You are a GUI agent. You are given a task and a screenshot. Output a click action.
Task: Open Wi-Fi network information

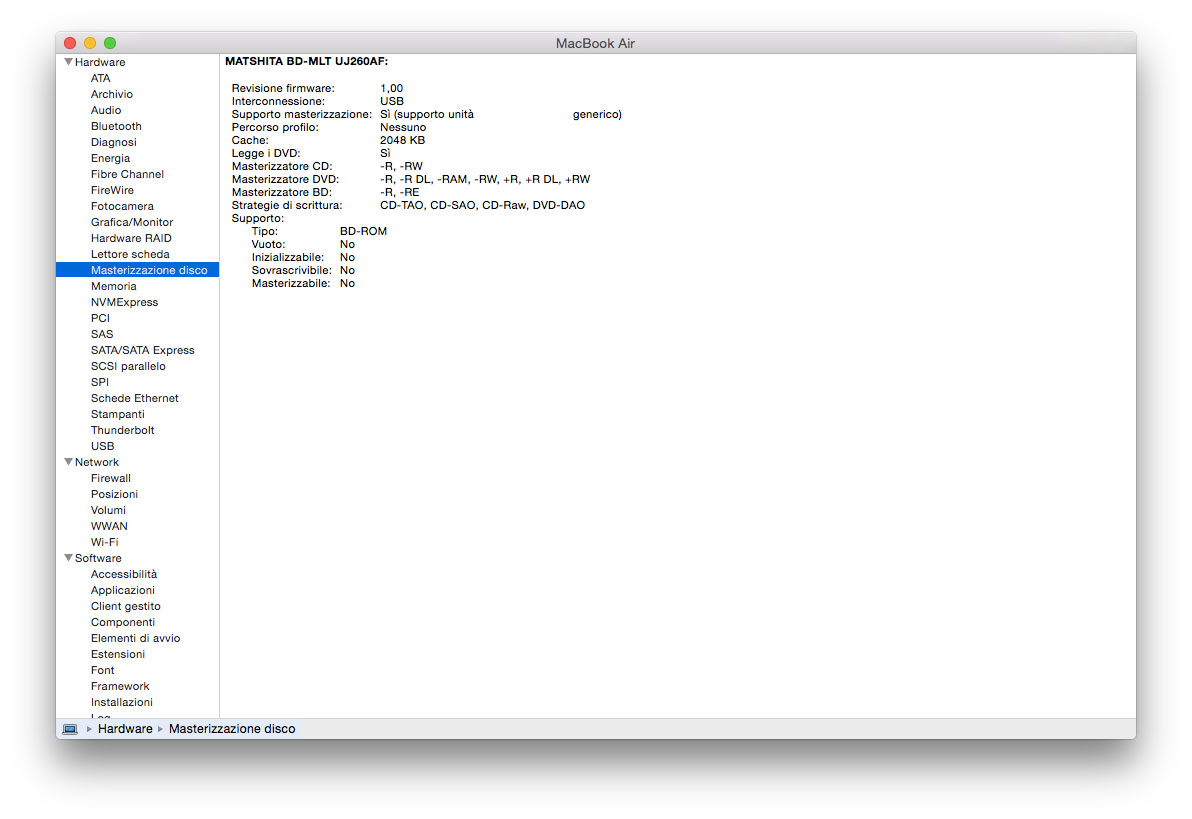105,541
